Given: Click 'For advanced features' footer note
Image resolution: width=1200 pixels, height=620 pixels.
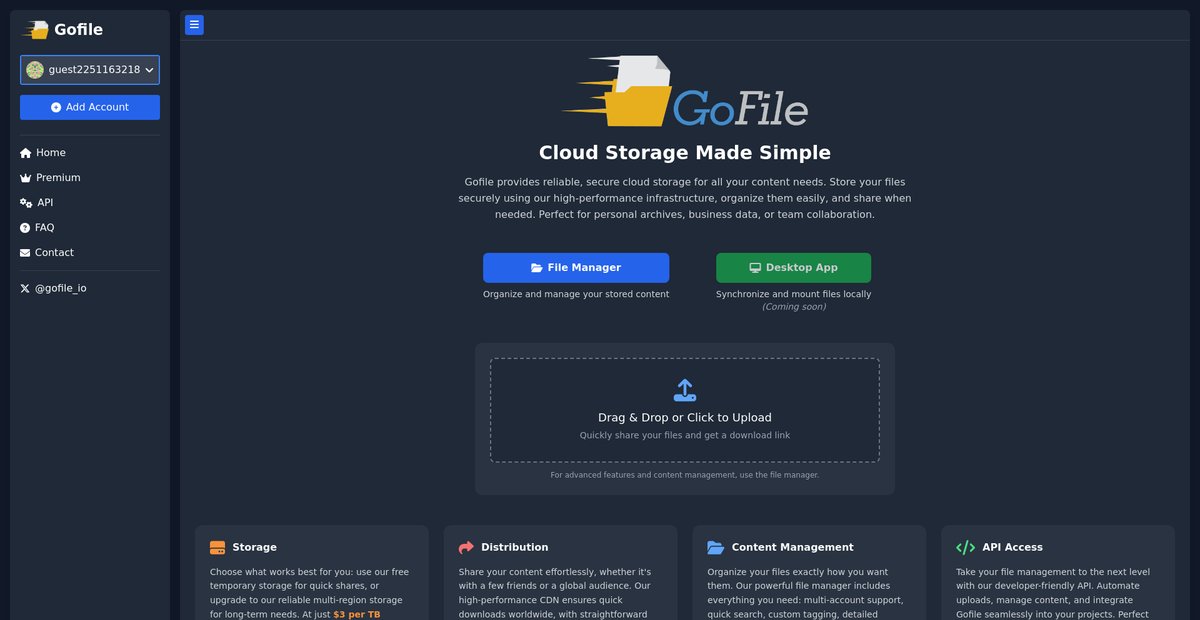Looking at the screenshot, I should [685, 475].
